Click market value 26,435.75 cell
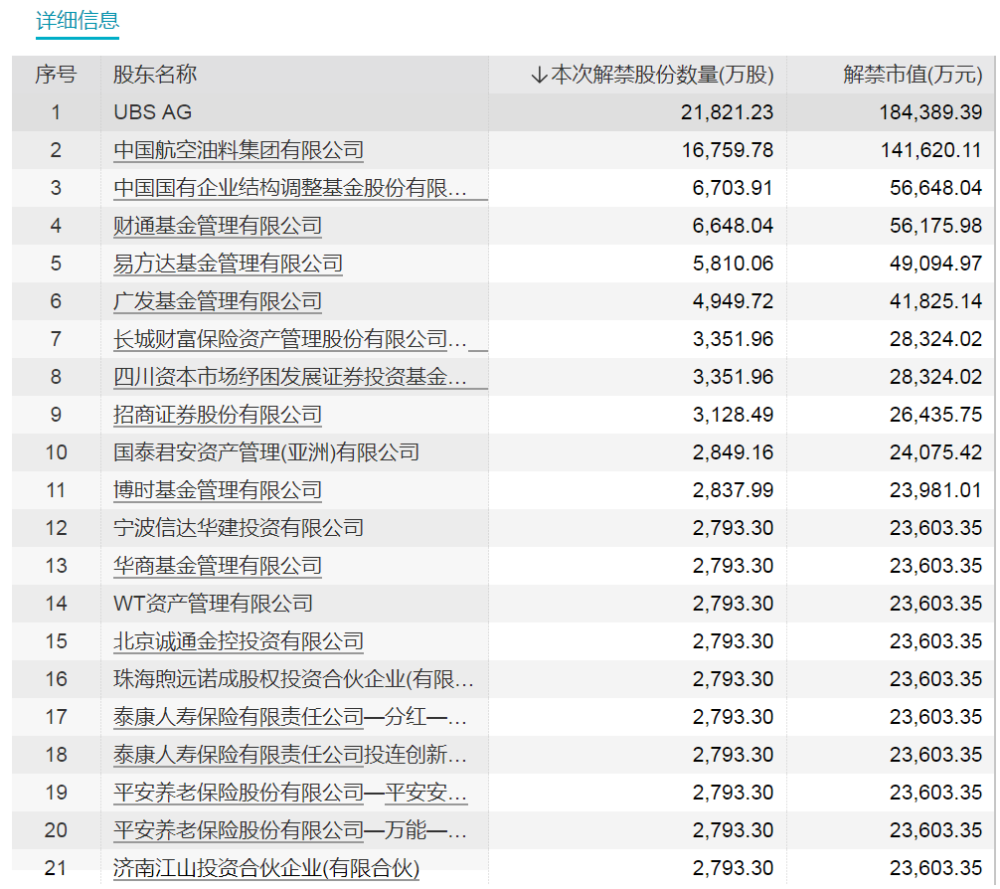This screenshot has width=1000, height=889. (x=936, y=415)
